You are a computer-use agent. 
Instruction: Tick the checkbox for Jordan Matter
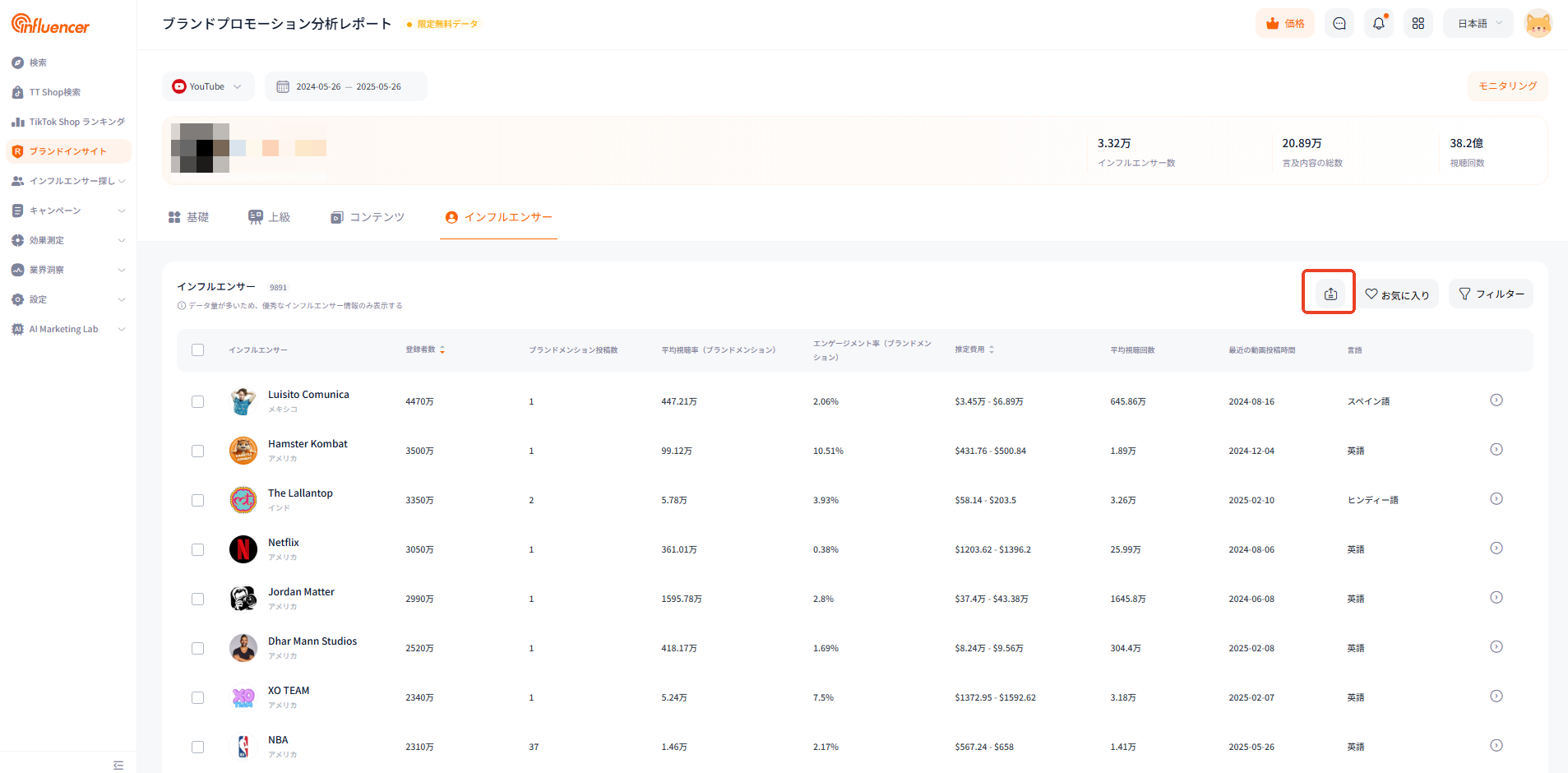point(197,599)
